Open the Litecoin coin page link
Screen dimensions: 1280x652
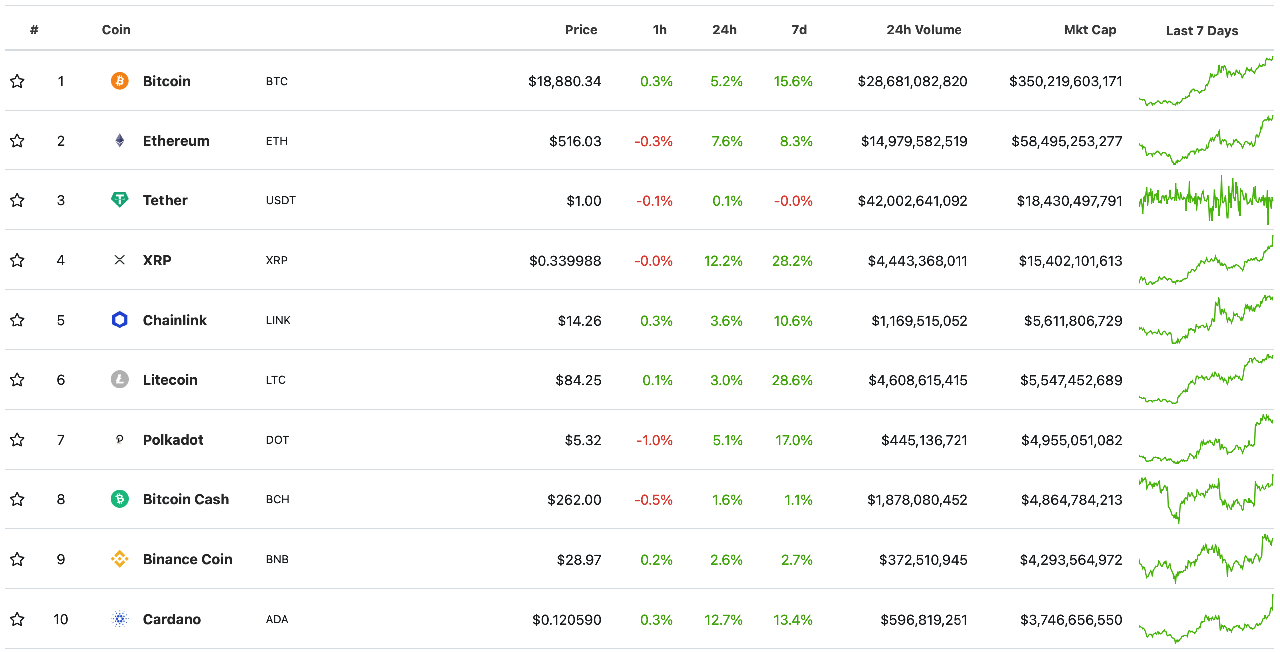point(170,380)
